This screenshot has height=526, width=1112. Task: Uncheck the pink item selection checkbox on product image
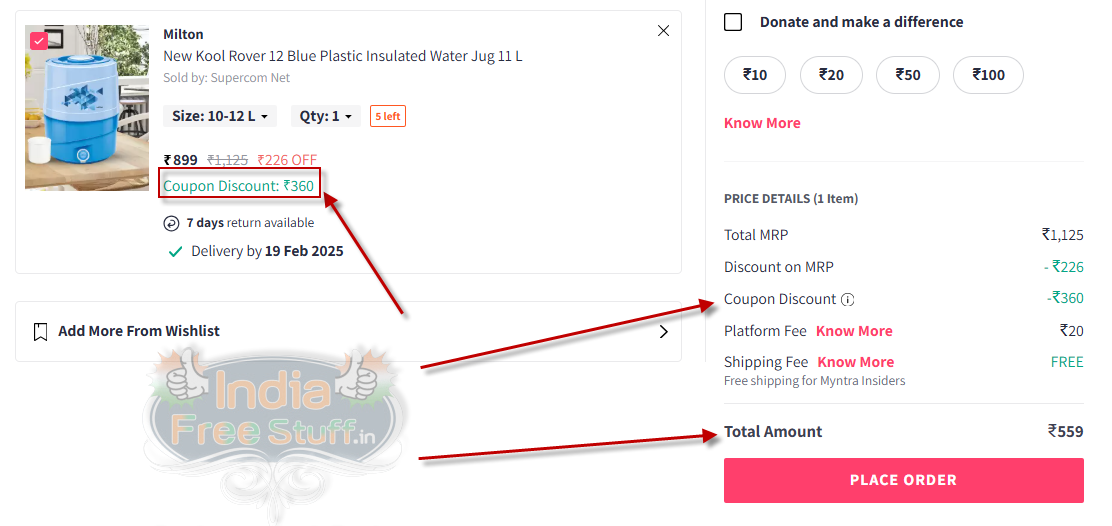coord(38,41)
